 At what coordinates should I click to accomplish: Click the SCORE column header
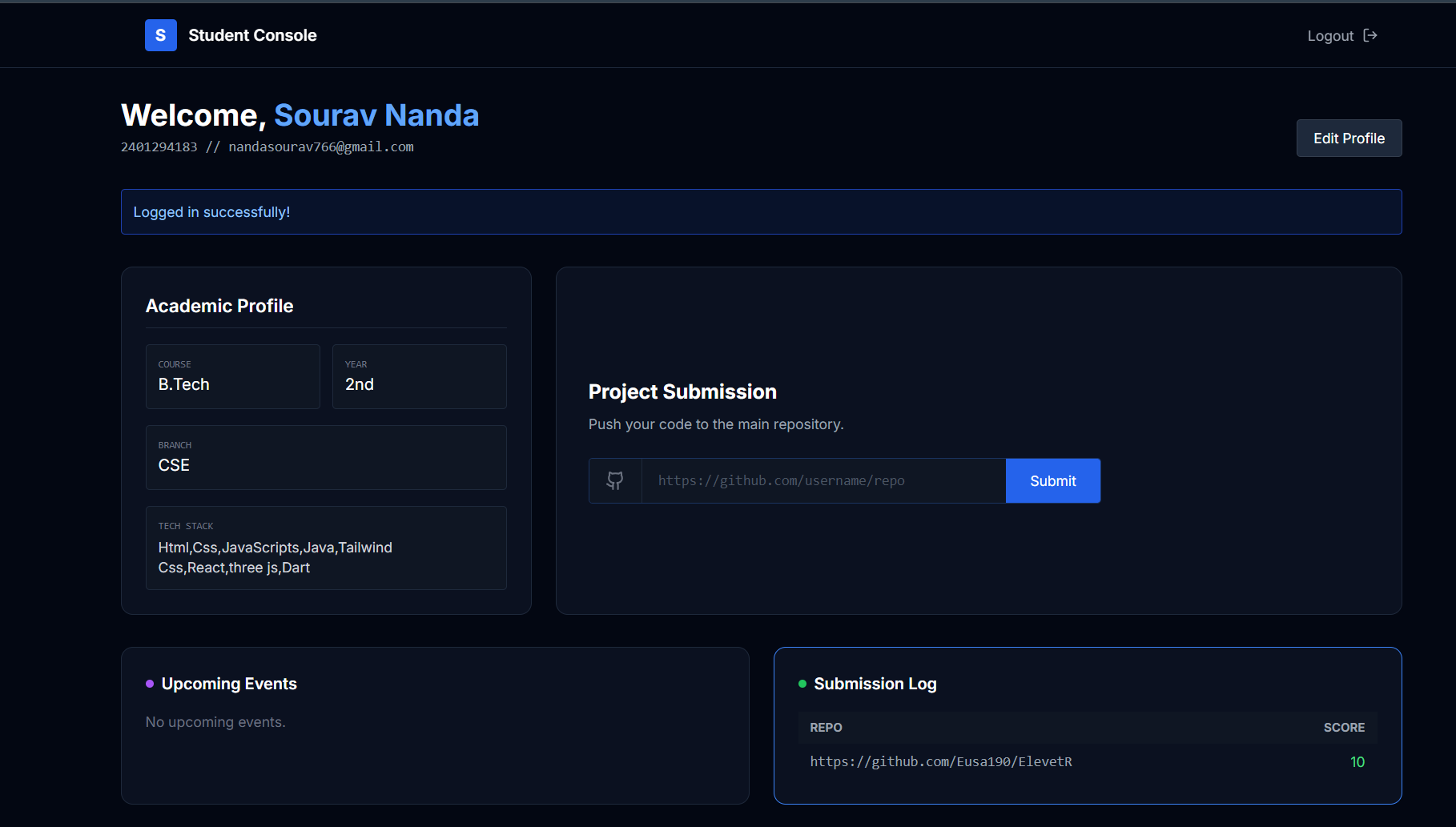[x=1343, y=728]
